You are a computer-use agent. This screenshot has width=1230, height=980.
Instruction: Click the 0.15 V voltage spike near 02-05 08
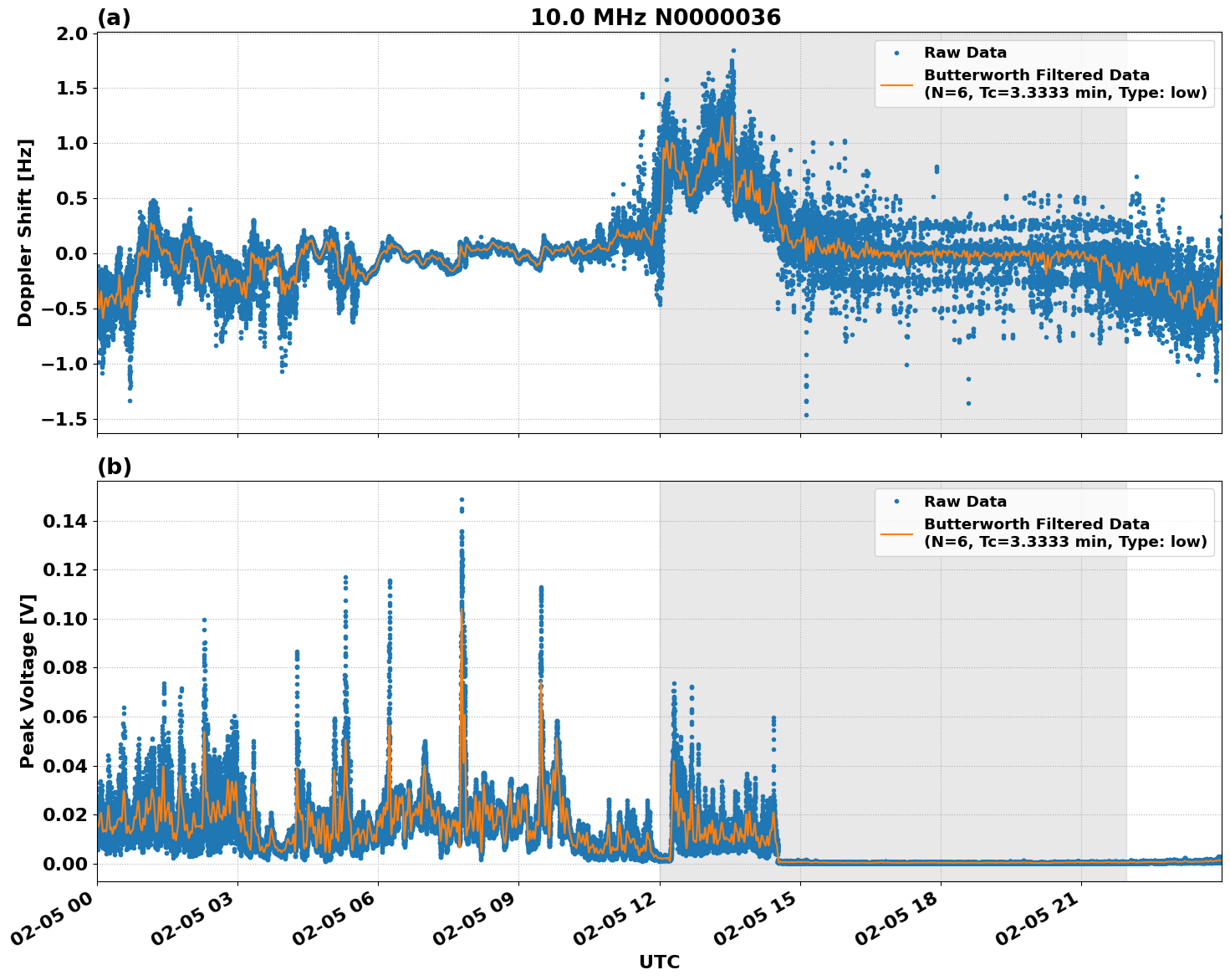460,499
